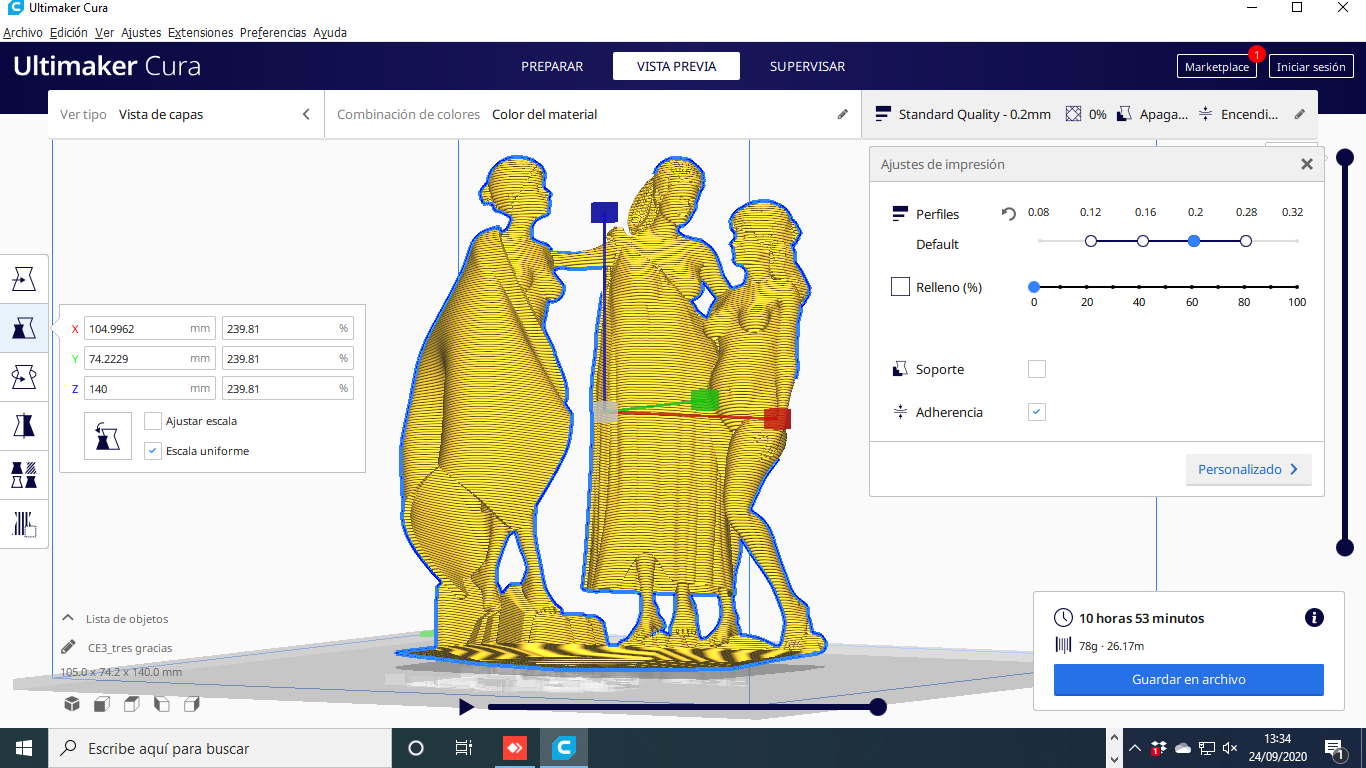Open the Ajustes menu
The height and width of the screenshot is (768, 1366).
(141, 33)
